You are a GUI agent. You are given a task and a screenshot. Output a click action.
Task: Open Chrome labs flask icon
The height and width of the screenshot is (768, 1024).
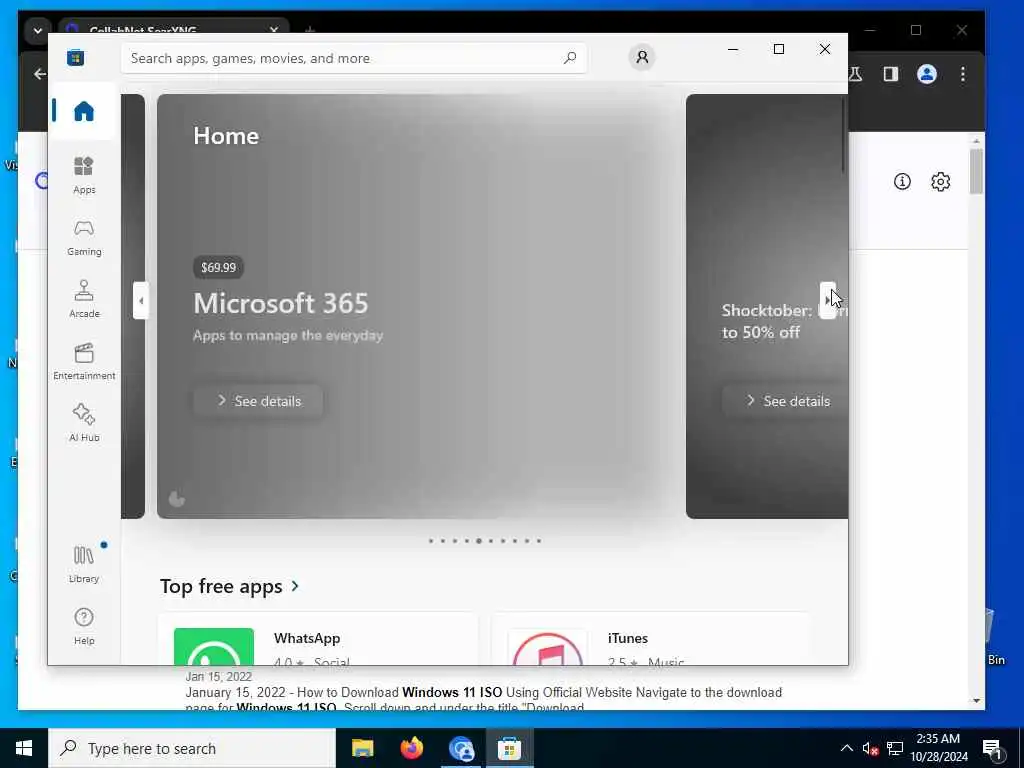point(856,74)
